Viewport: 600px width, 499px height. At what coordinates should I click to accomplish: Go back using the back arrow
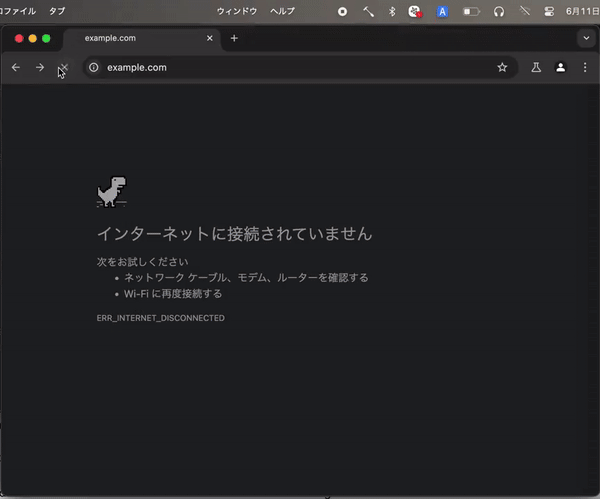[x=16, y=68]
